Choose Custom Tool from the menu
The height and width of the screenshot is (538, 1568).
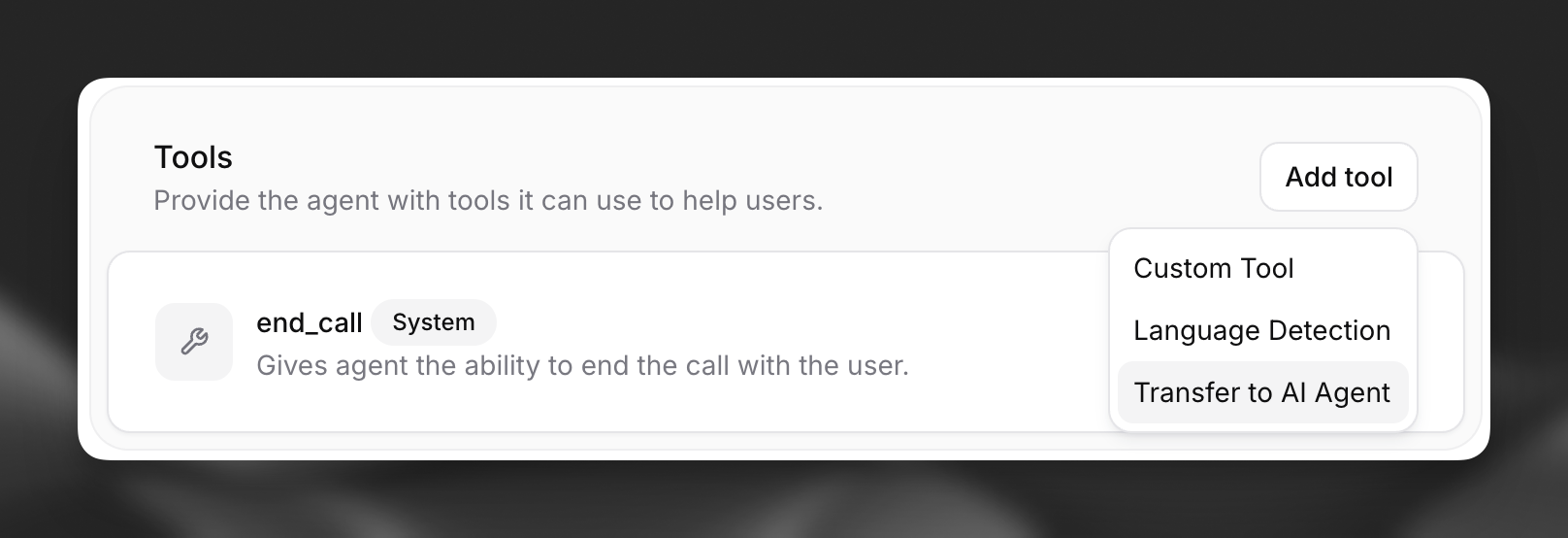point(1213,268)
